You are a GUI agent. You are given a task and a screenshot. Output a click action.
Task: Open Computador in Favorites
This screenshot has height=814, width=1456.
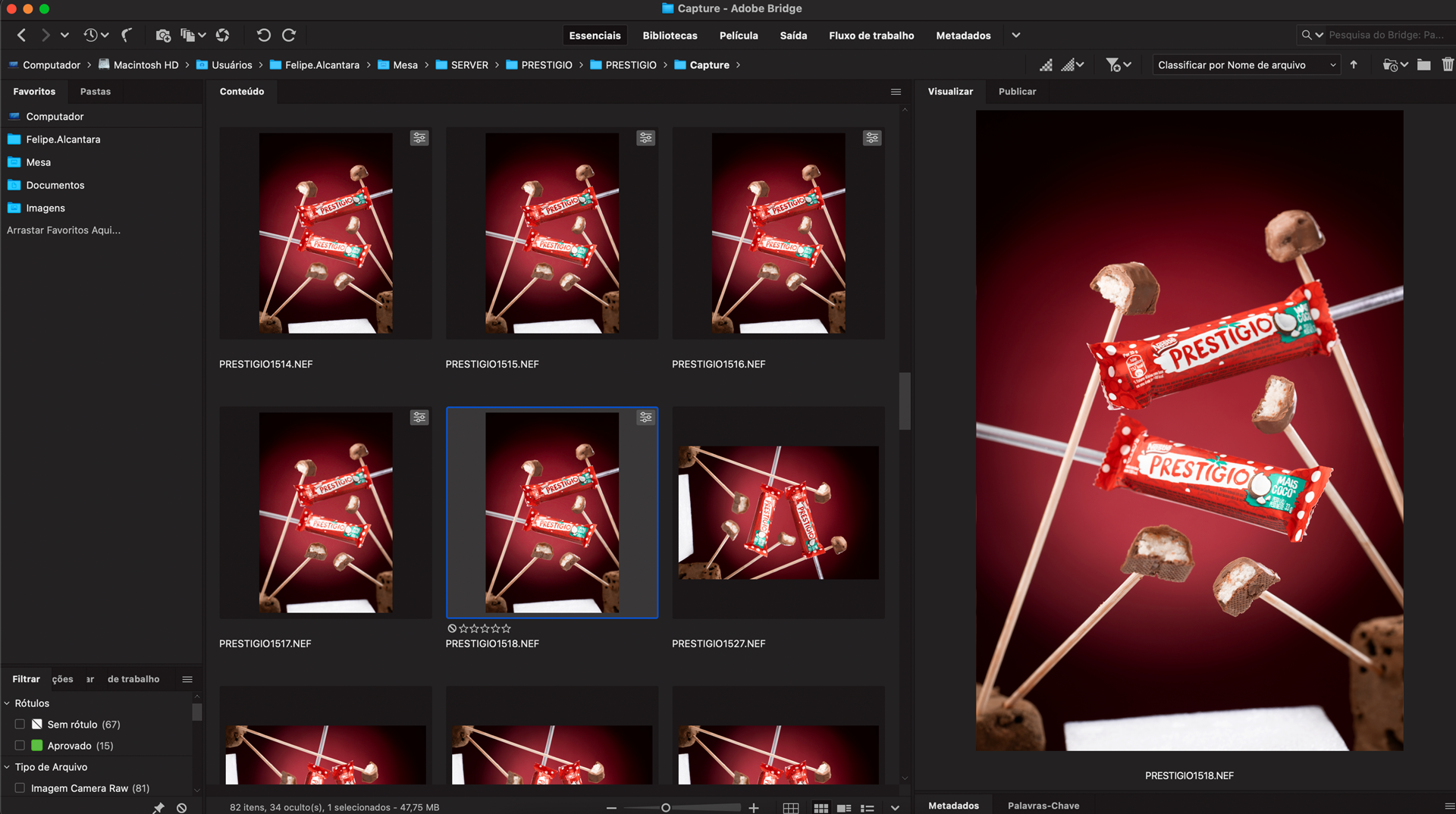[x=55, y=117]
